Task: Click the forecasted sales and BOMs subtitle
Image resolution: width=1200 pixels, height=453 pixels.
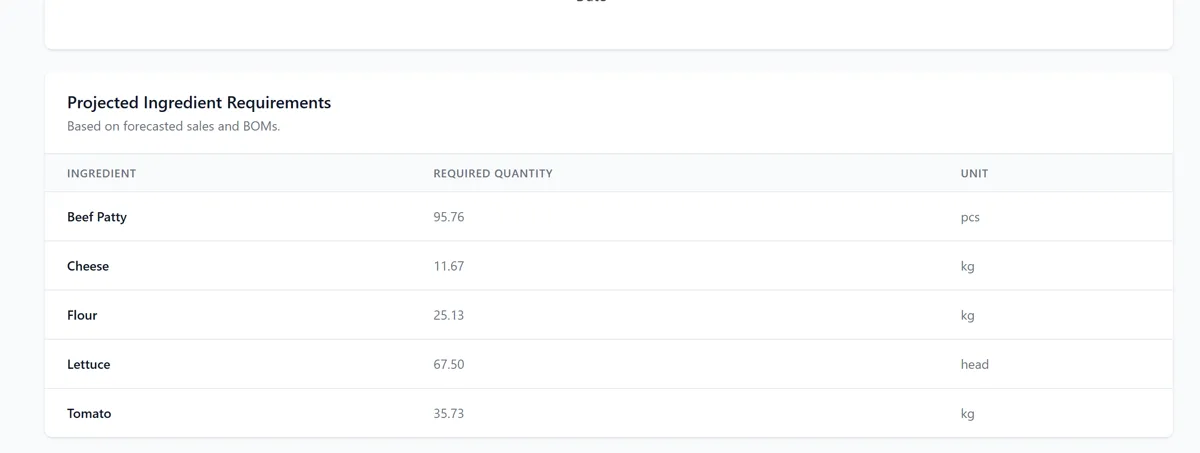Action: coord(173,126)
